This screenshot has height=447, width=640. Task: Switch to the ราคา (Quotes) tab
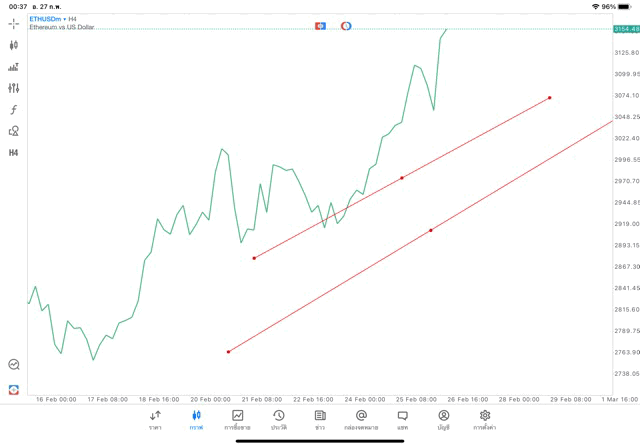[x=155, y=420]
